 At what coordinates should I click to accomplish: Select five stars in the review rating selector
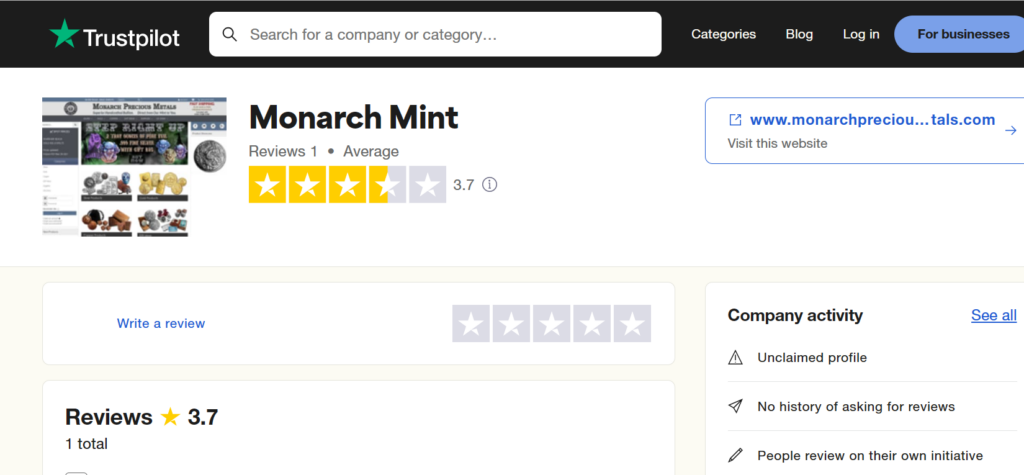pos(632,323)
